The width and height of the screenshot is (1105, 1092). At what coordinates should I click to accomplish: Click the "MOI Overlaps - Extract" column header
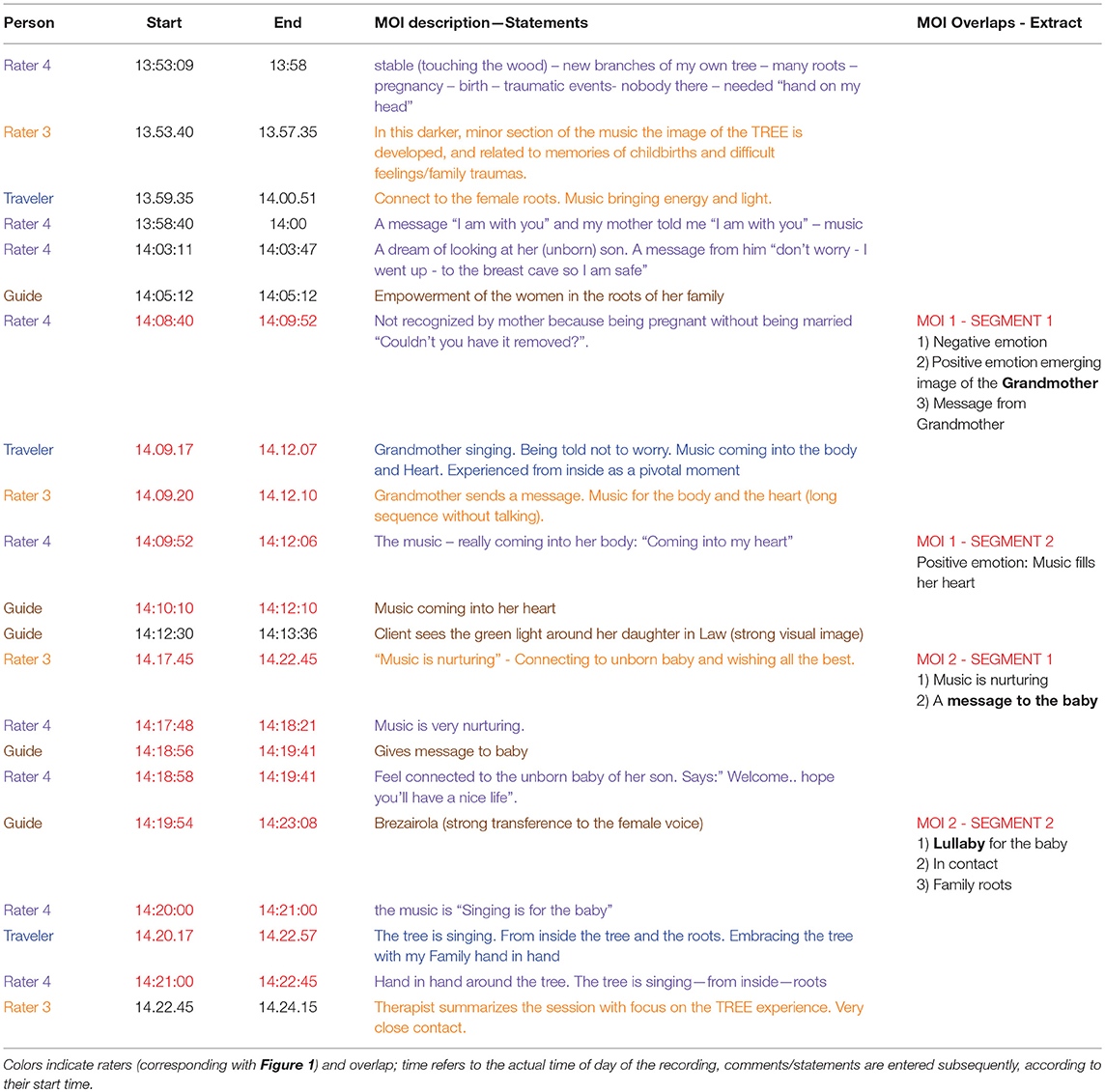pos(999,22)
